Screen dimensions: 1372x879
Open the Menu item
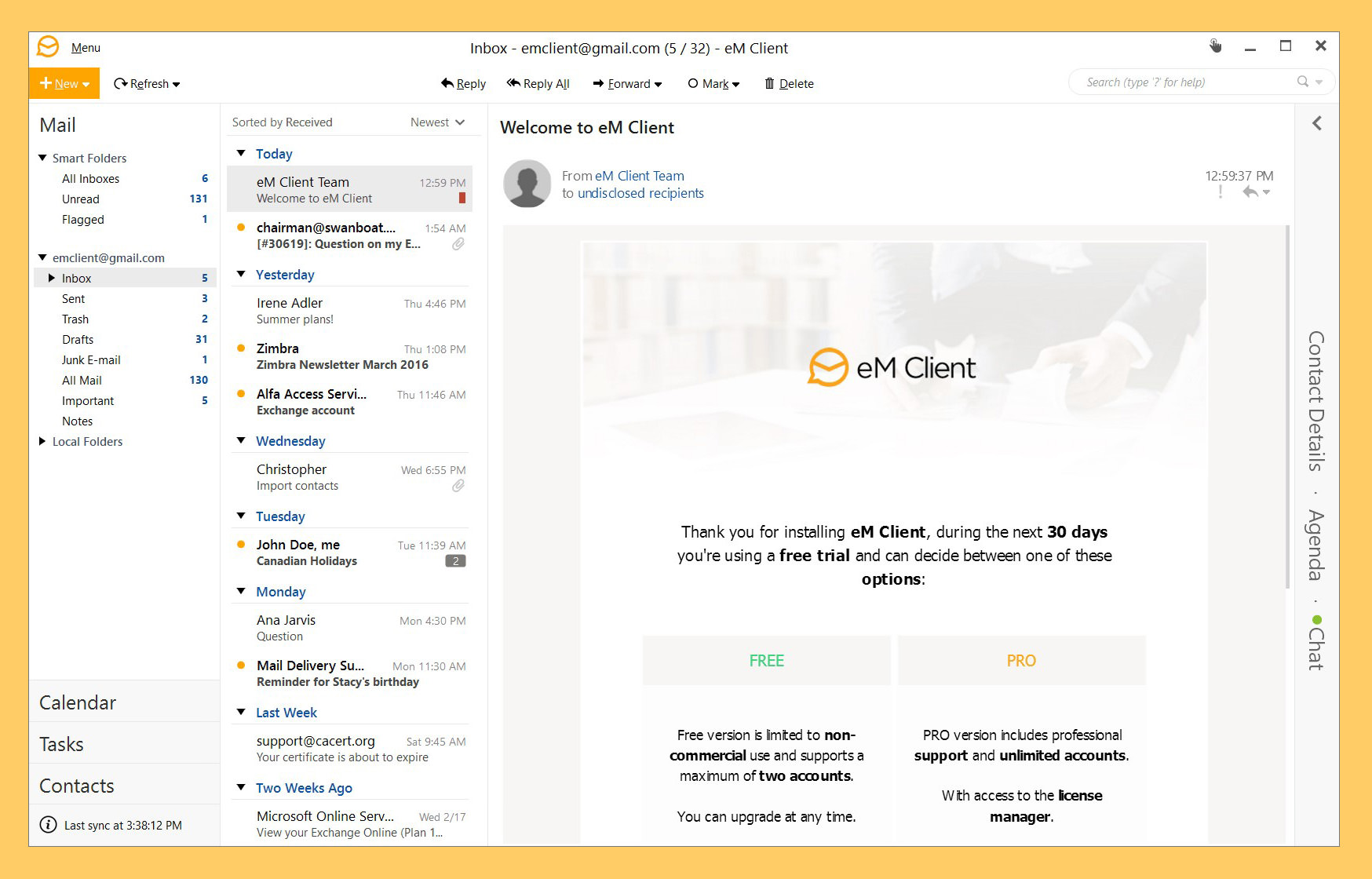tap(86, 48)
